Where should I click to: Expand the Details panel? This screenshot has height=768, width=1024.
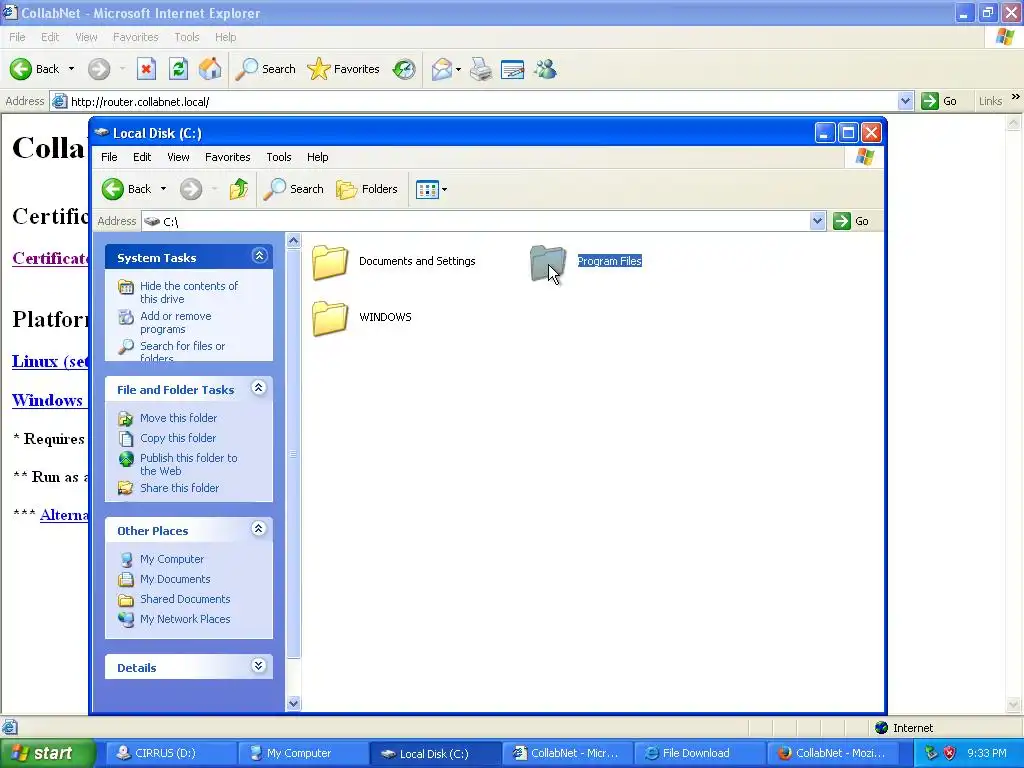point(259,665)
